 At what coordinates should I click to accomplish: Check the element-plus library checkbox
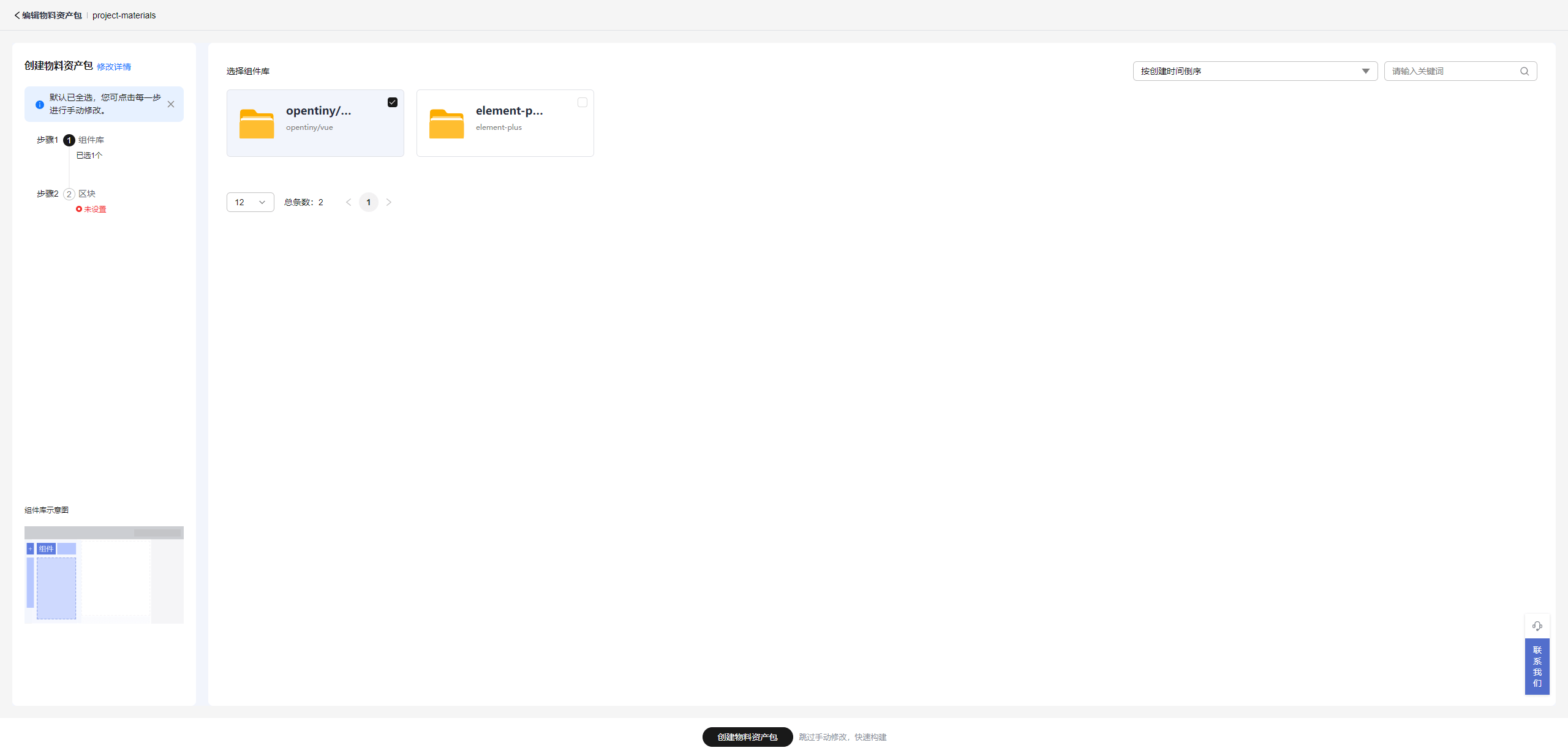(x=582, y=102)
